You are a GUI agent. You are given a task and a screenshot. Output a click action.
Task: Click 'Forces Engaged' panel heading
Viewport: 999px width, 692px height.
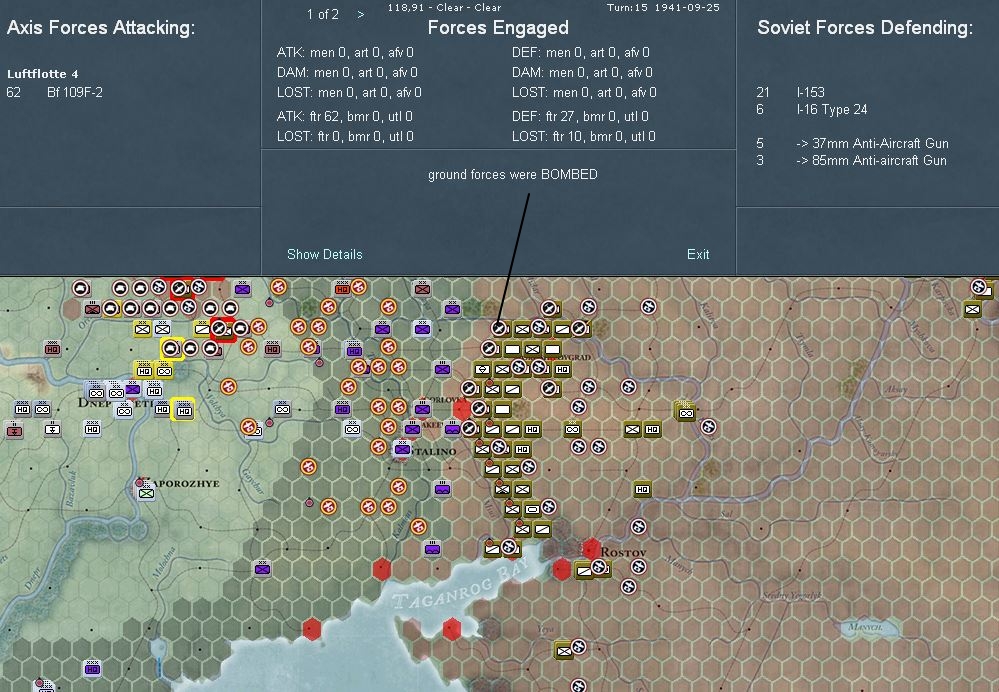point(498,27)
